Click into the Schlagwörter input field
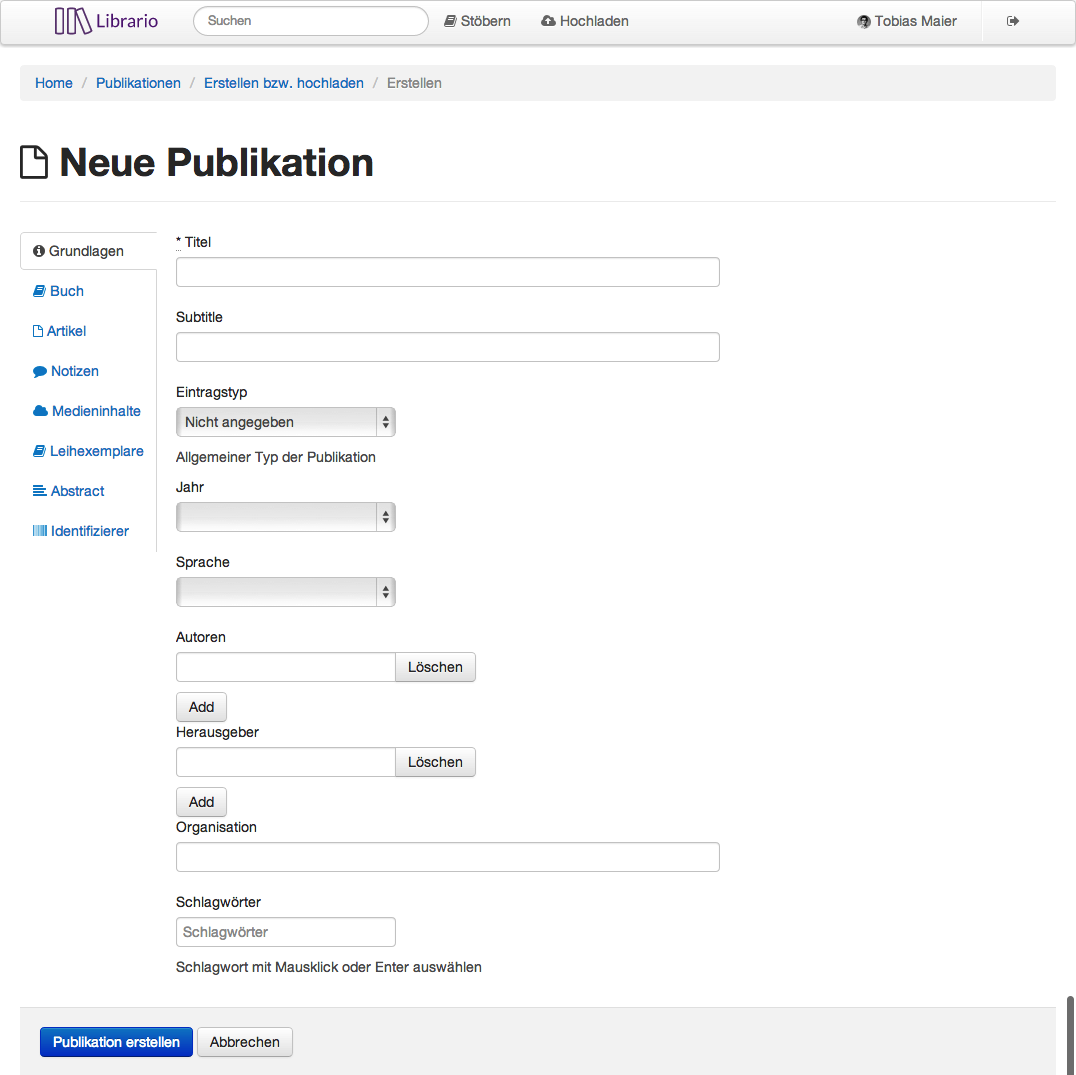Viewport: 1076px width, 1075px height. [x=285, y=932]
